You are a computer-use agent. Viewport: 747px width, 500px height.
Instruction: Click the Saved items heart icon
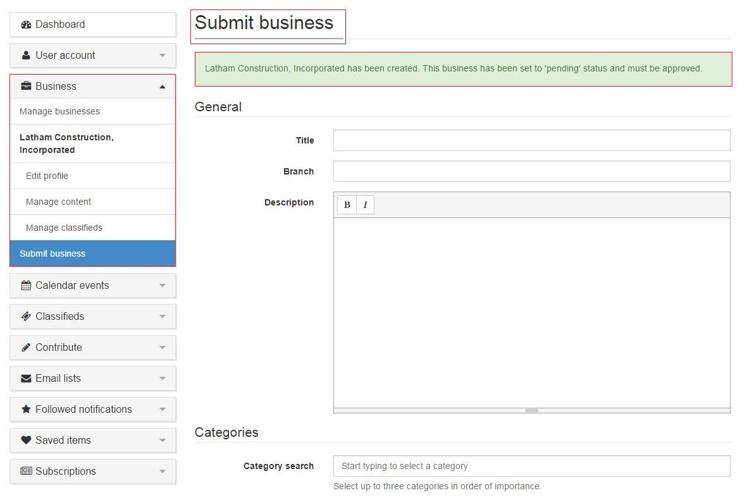click(26, 440)
